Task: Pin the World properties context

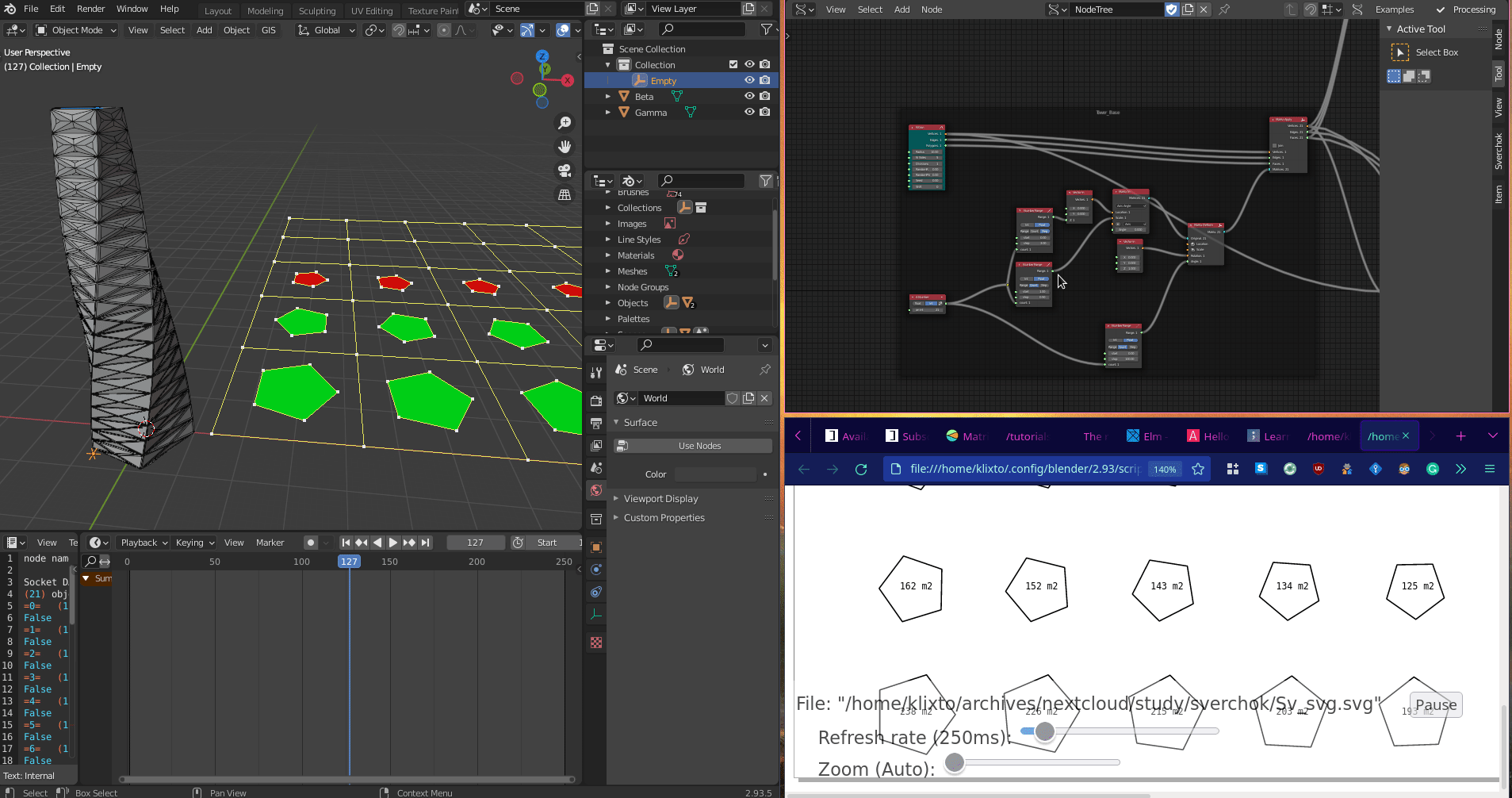Action: pos(765,370)
